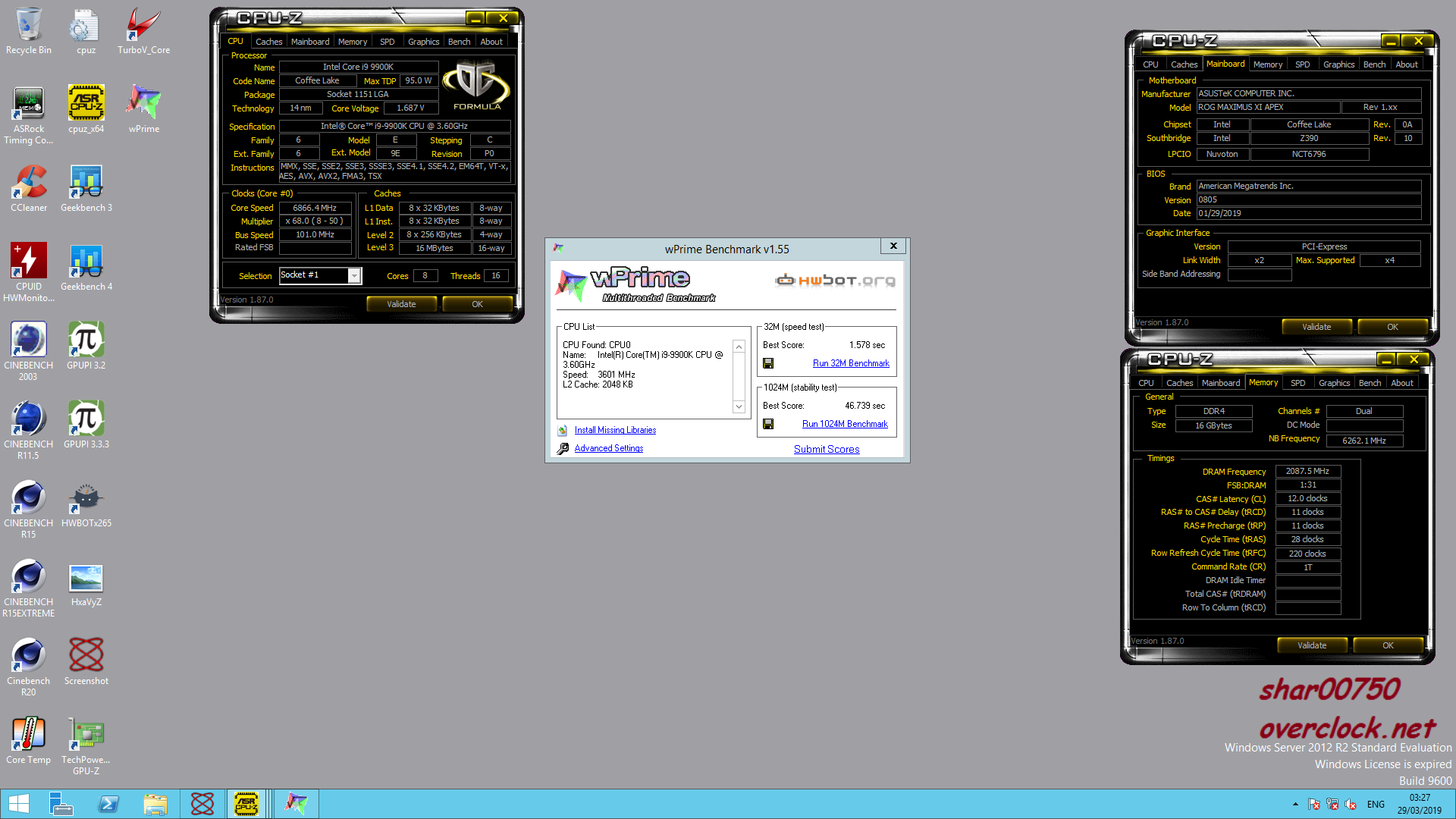This screenshot has height=819, width=1456.
Task: Show hidden system tray icons arrow
Action: [1295, 805]
